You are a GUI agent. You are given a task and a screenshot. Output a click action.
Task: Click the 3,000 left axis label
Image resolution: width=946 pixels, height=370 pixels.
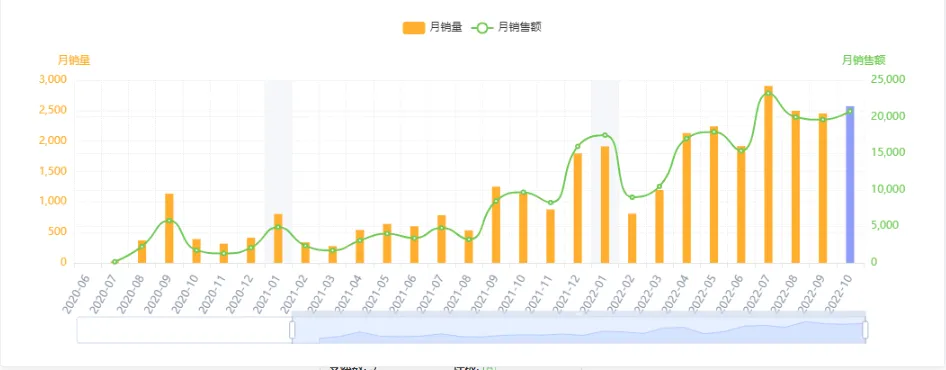pos(52,80)
